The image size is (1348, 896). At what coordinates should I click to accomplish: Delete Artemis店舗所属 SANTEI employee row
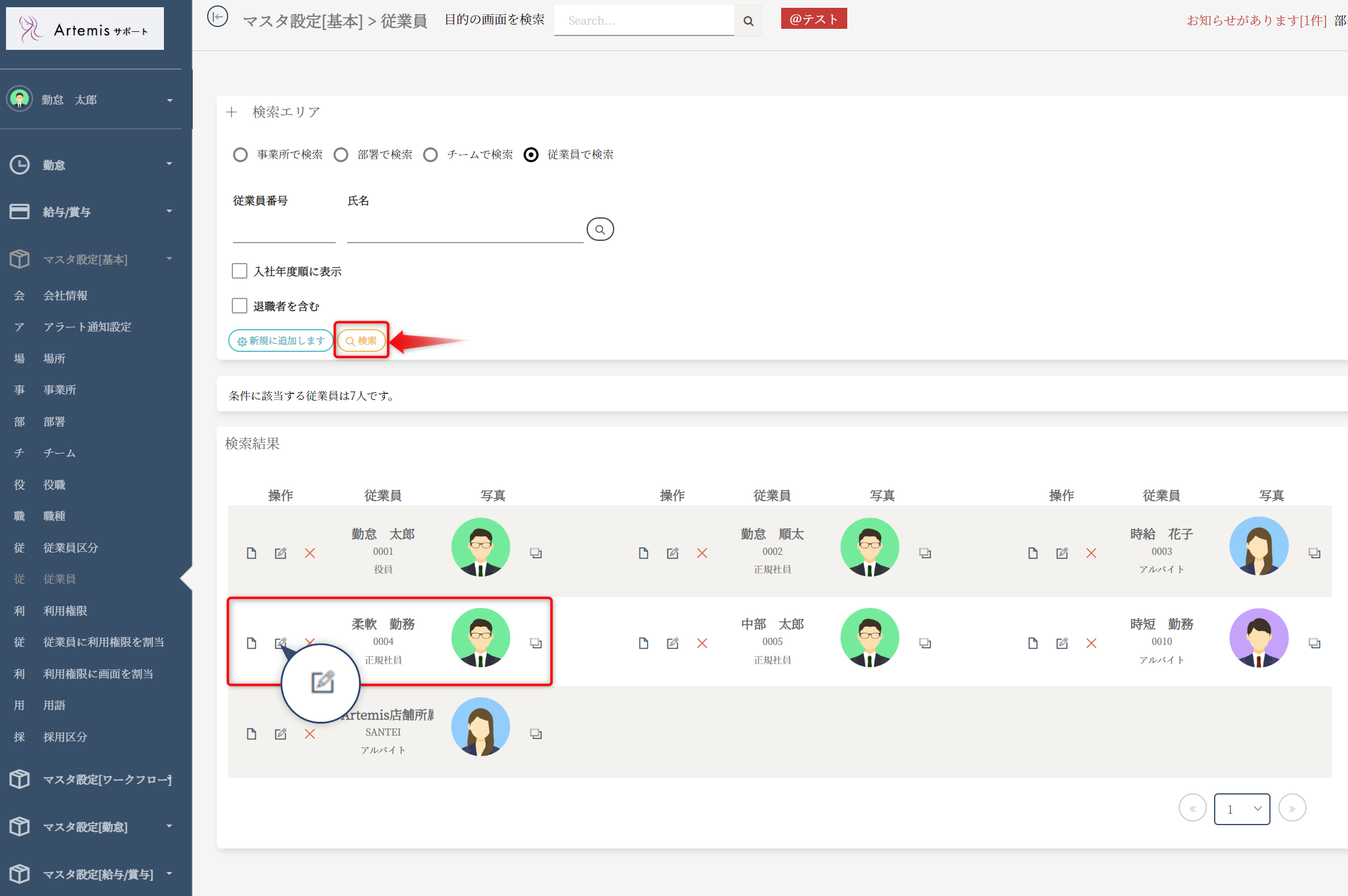[310, 734]
